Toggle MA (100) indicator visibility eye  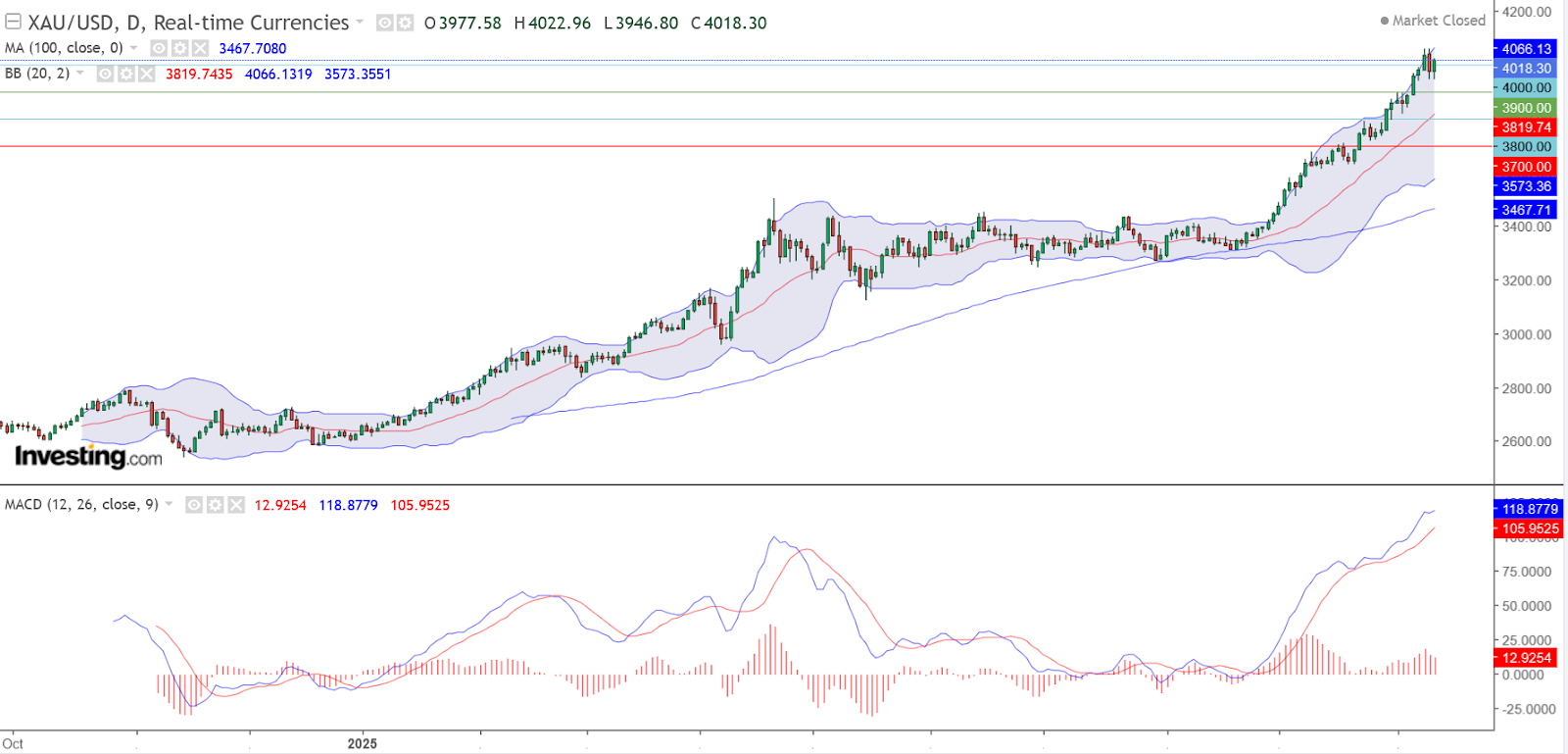159,48
